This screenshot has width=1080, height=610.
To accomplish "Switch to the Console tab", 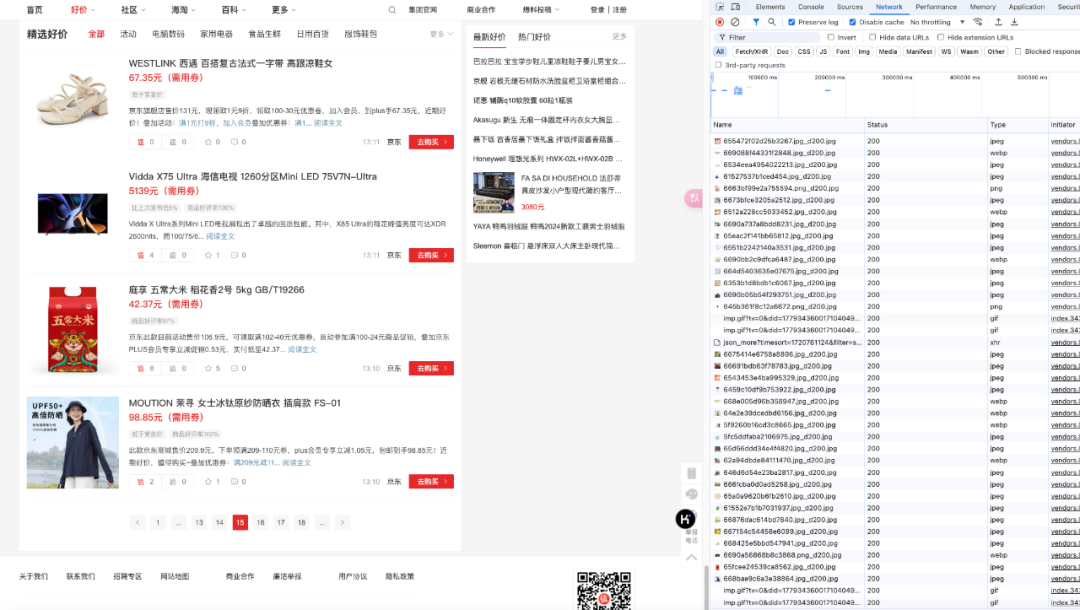I will click(811, 7).
